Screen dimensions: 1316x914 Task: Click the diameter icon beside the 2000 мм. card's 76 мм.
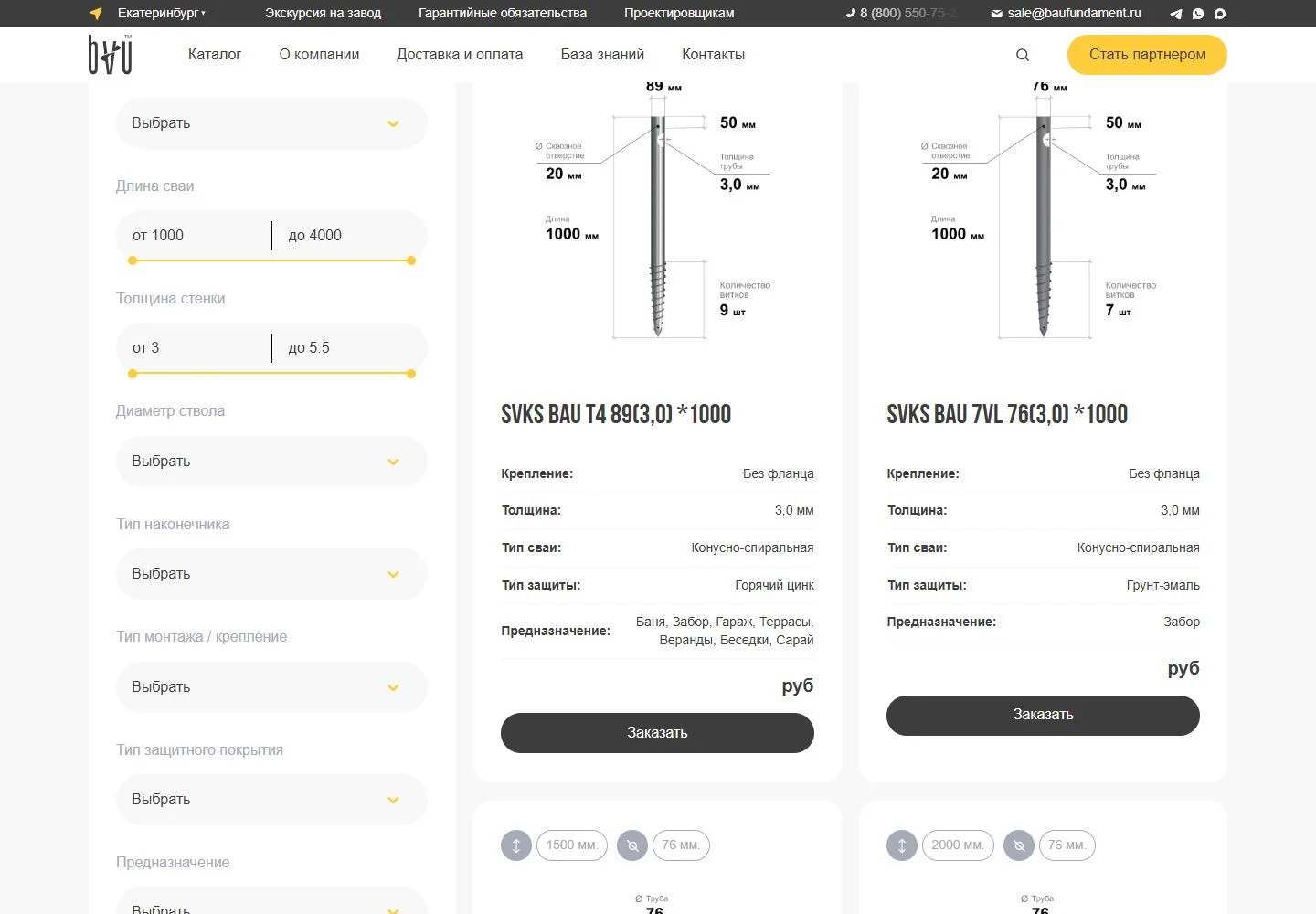coord(1019,845)
